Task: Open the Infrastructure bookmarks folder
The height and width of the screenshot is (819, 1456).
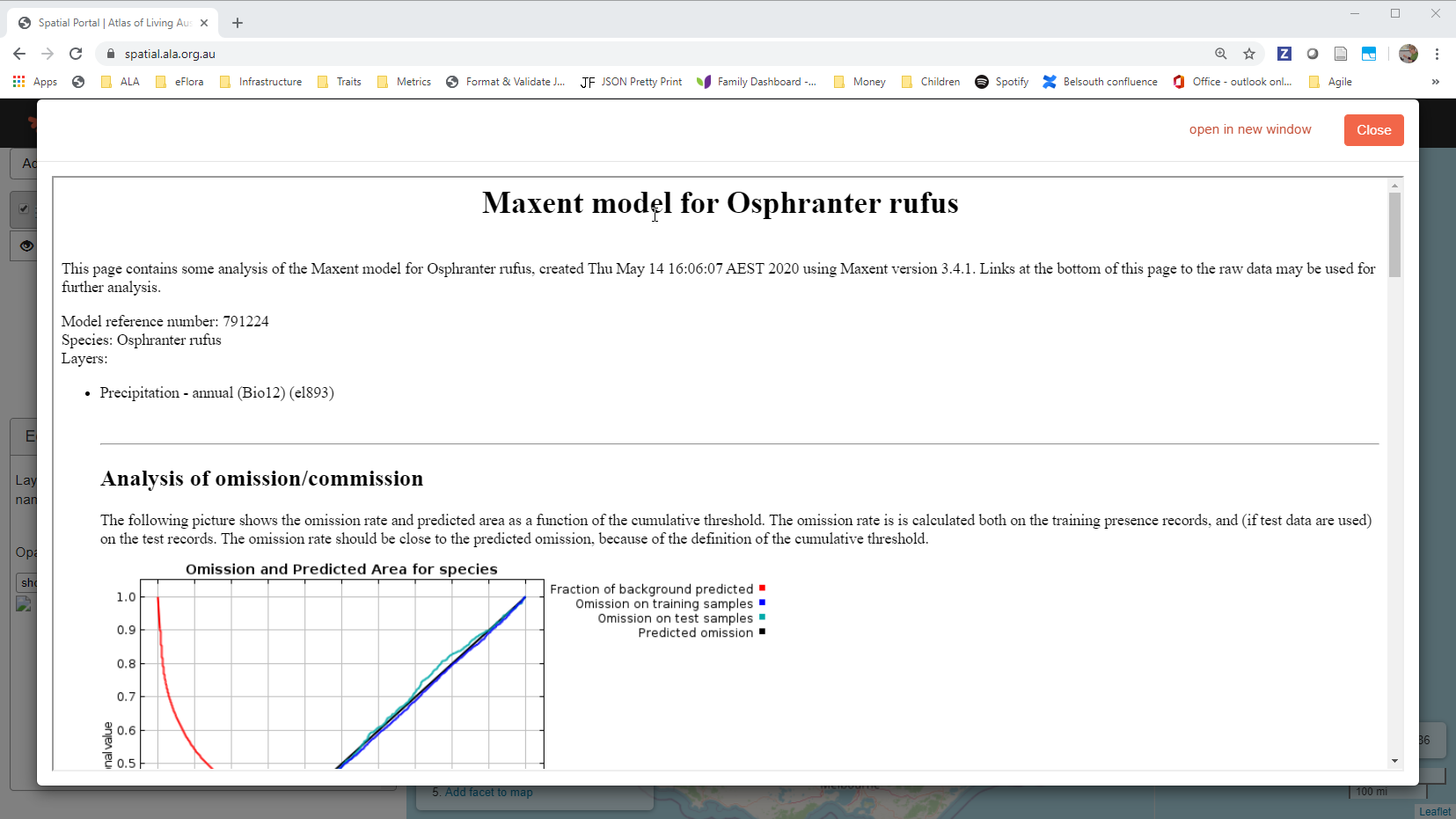Action: coord(260,82)
